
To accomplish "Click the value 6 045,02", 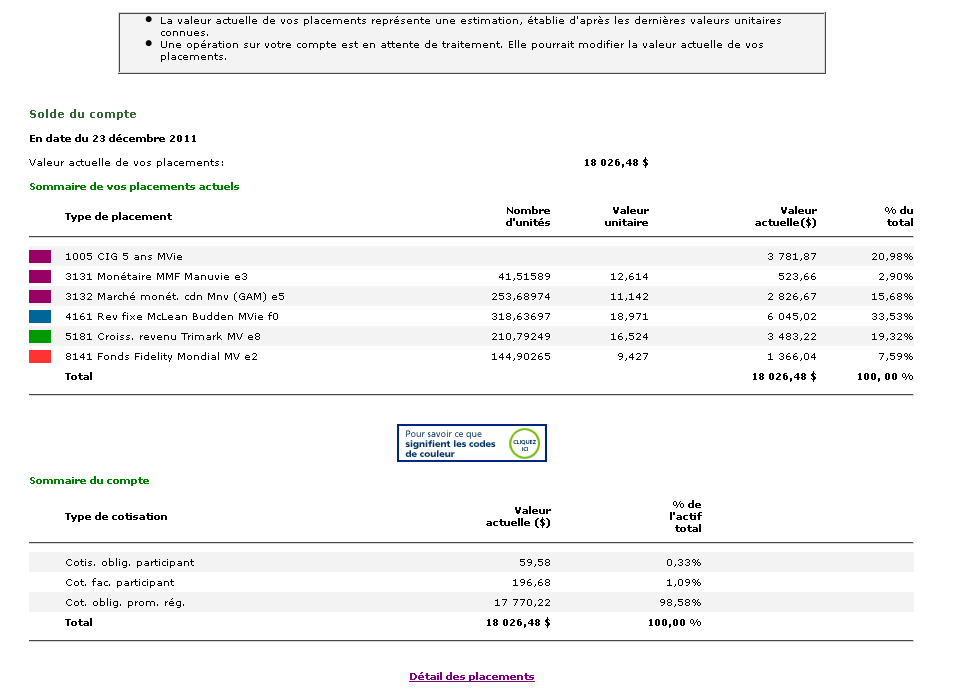I will pos(791,317).
